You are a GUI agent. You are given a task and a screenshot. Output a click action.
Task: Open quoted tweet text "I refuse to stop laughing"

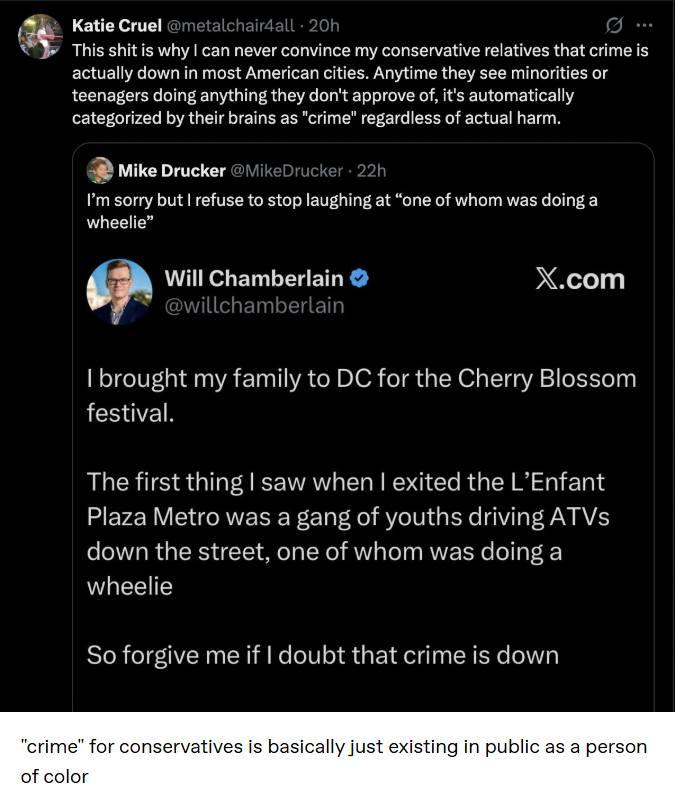tap(340, 210)
